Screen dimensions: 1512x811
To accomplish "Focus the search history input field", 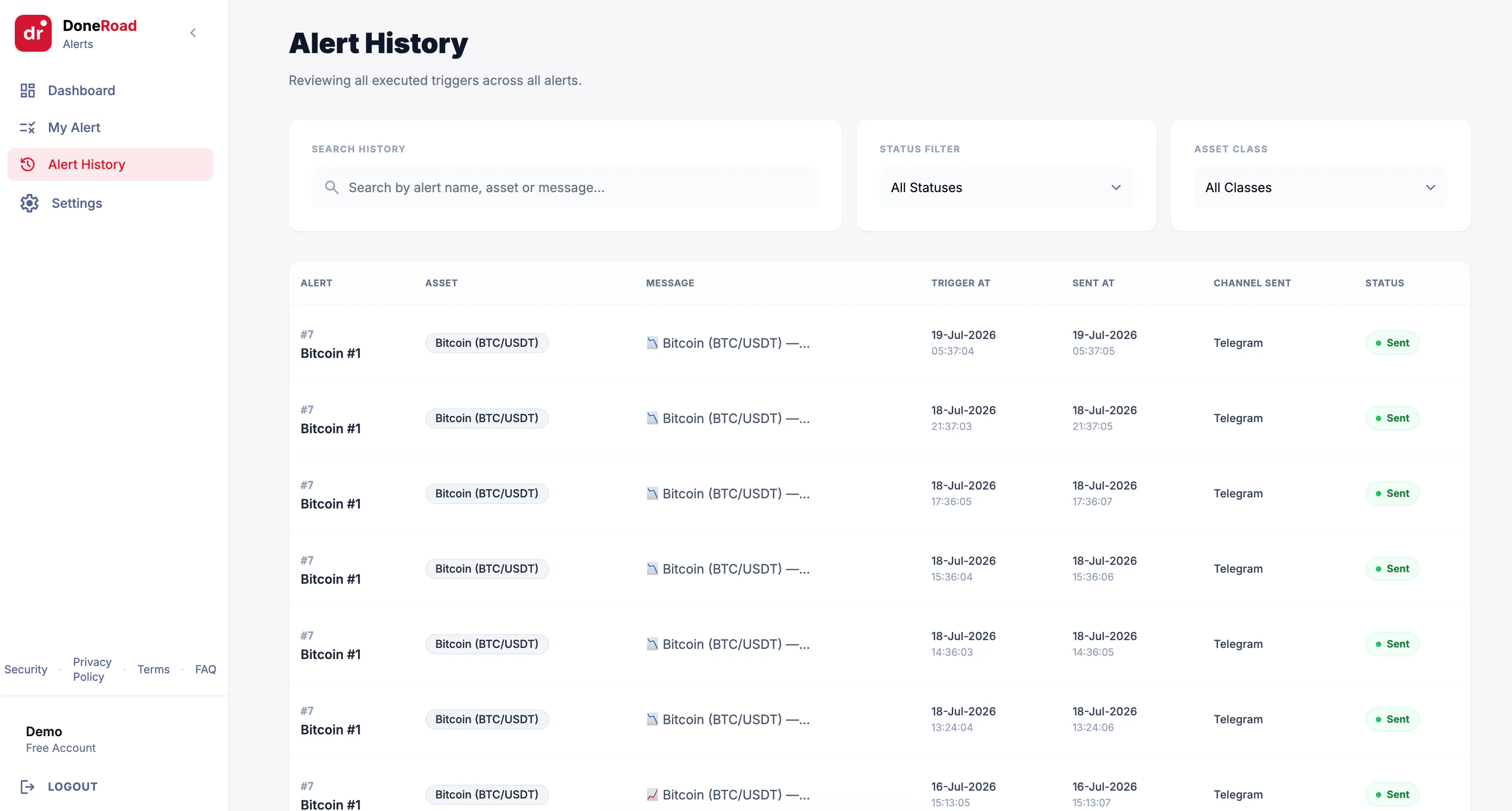I will pyautogui.click(x=565, y=187).
